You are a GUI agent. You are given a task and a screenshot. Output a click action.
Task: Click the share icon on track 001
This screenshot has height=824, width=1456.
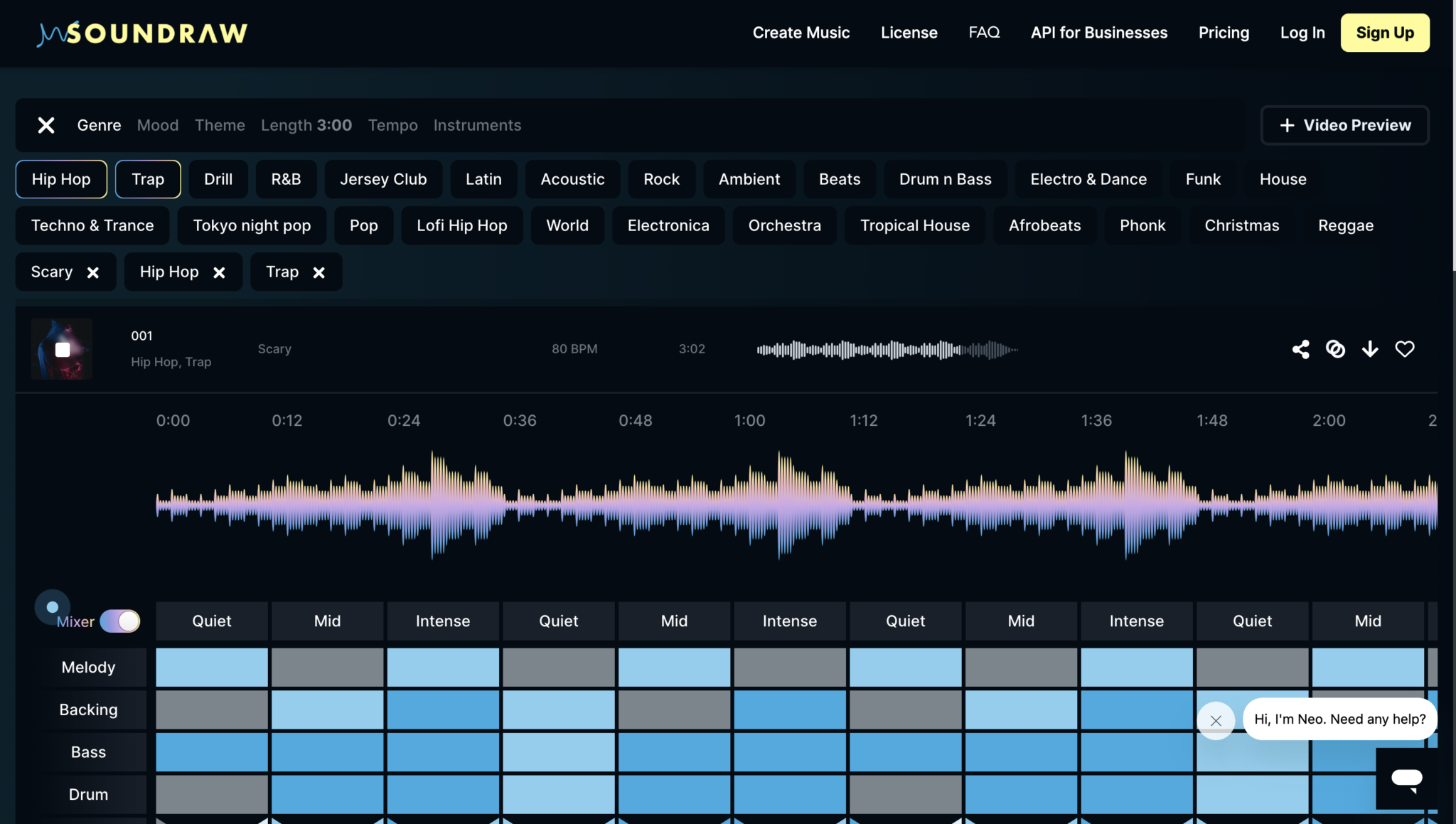point(1300,349)
